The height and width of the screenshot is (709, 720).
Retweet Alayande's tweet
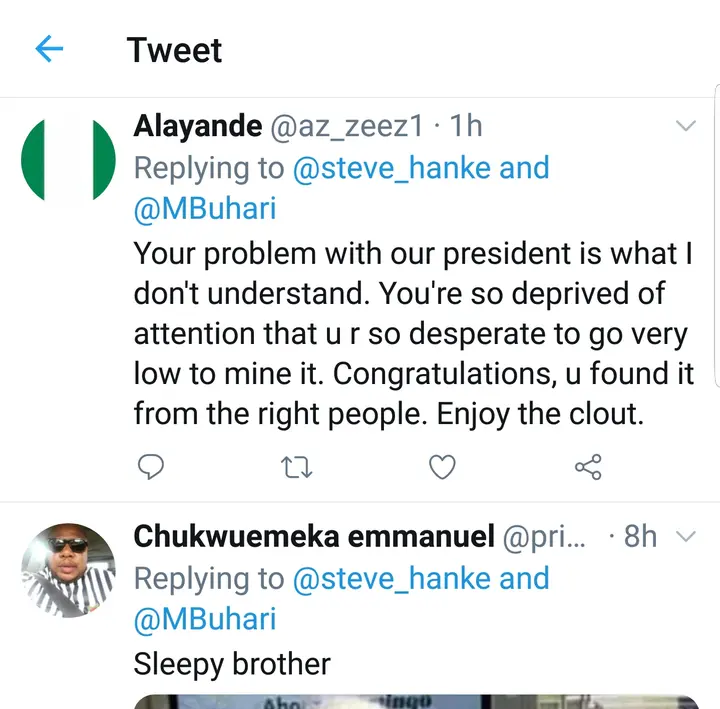click(296, 466)
